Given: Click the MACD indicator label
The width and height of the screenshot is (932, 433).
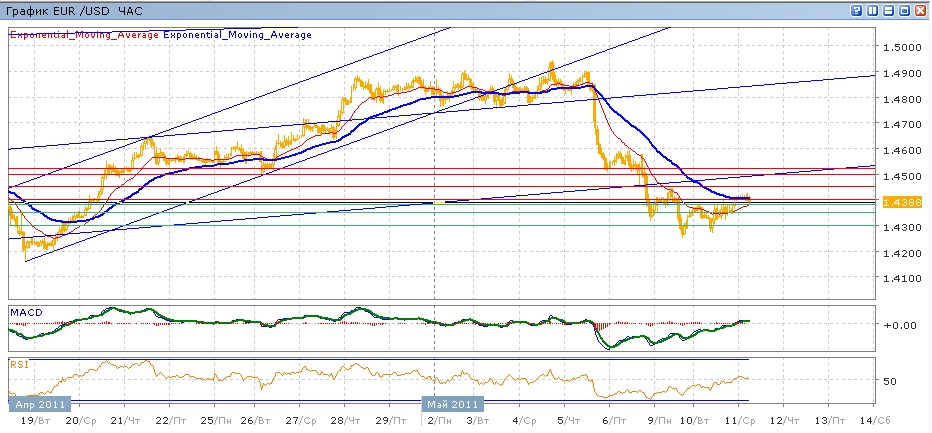Looking at the screenshot, I should [x=26, y=312].
